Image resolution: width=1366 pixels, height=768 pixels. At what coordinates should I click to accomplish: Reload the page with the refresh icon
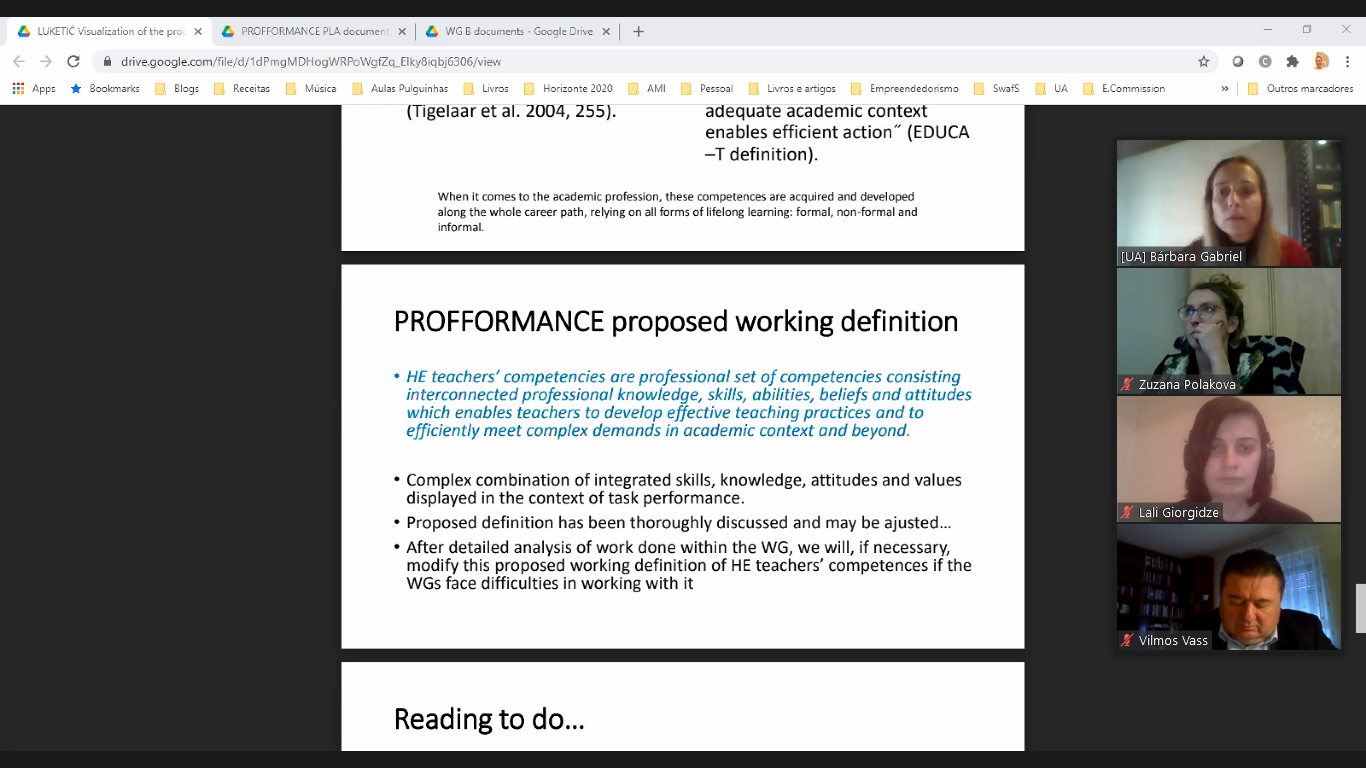[x=73, y=61]
